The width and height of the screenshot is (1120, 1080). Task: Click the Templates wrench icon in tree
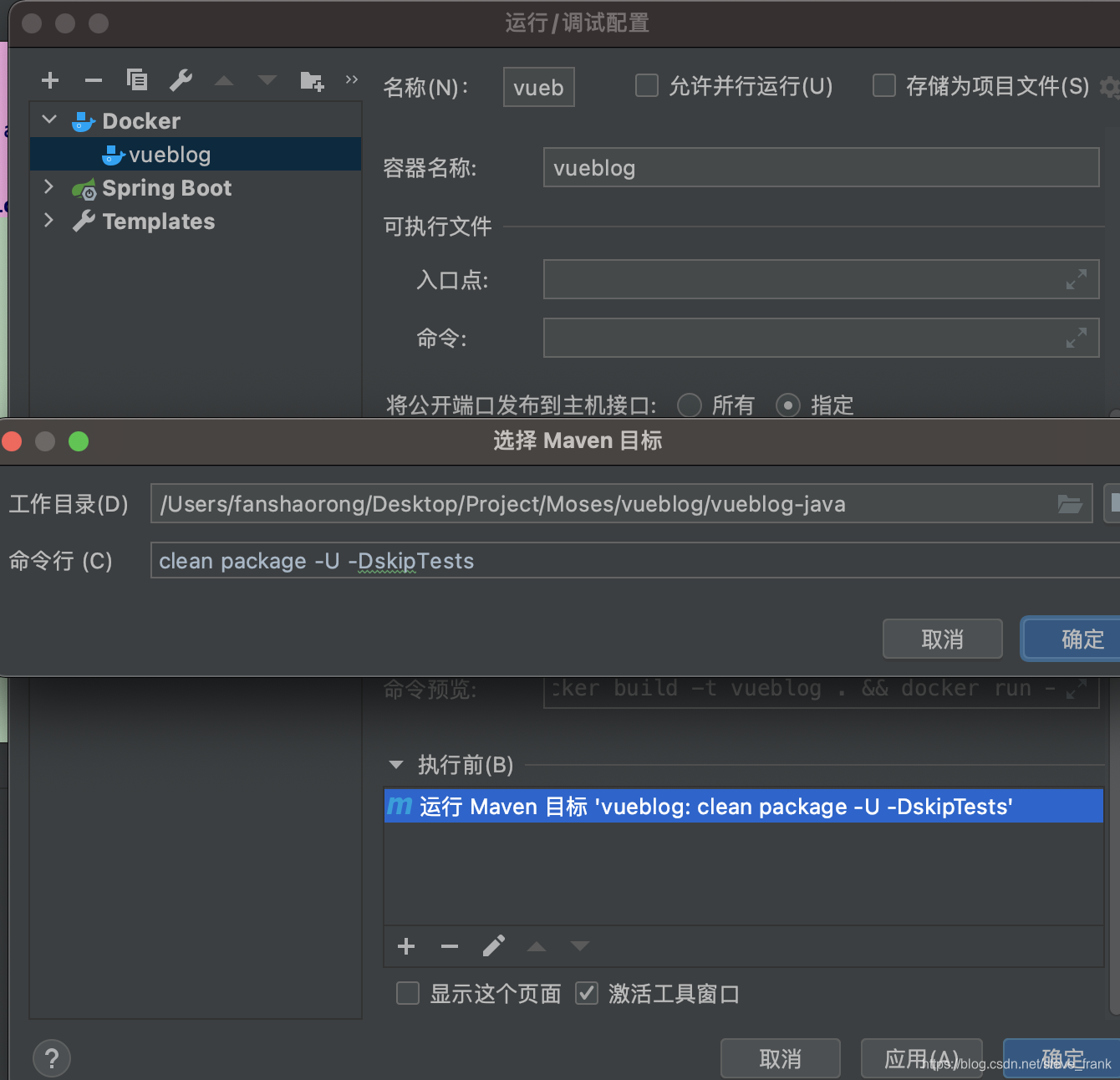point(84,222)
